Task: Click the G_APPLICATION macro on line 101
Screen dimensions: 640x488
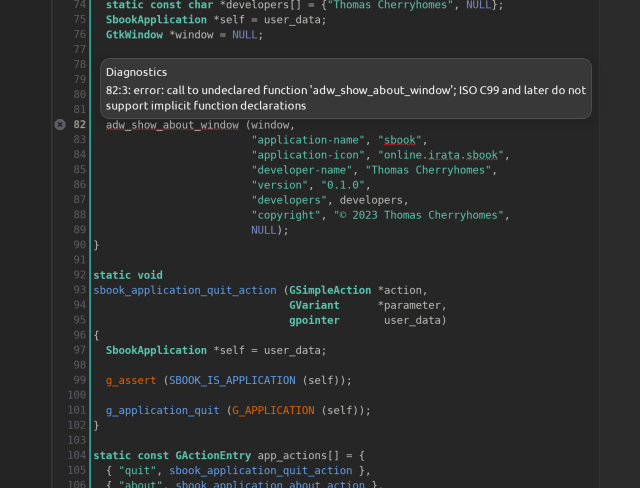Action: [x=273, y=410]
